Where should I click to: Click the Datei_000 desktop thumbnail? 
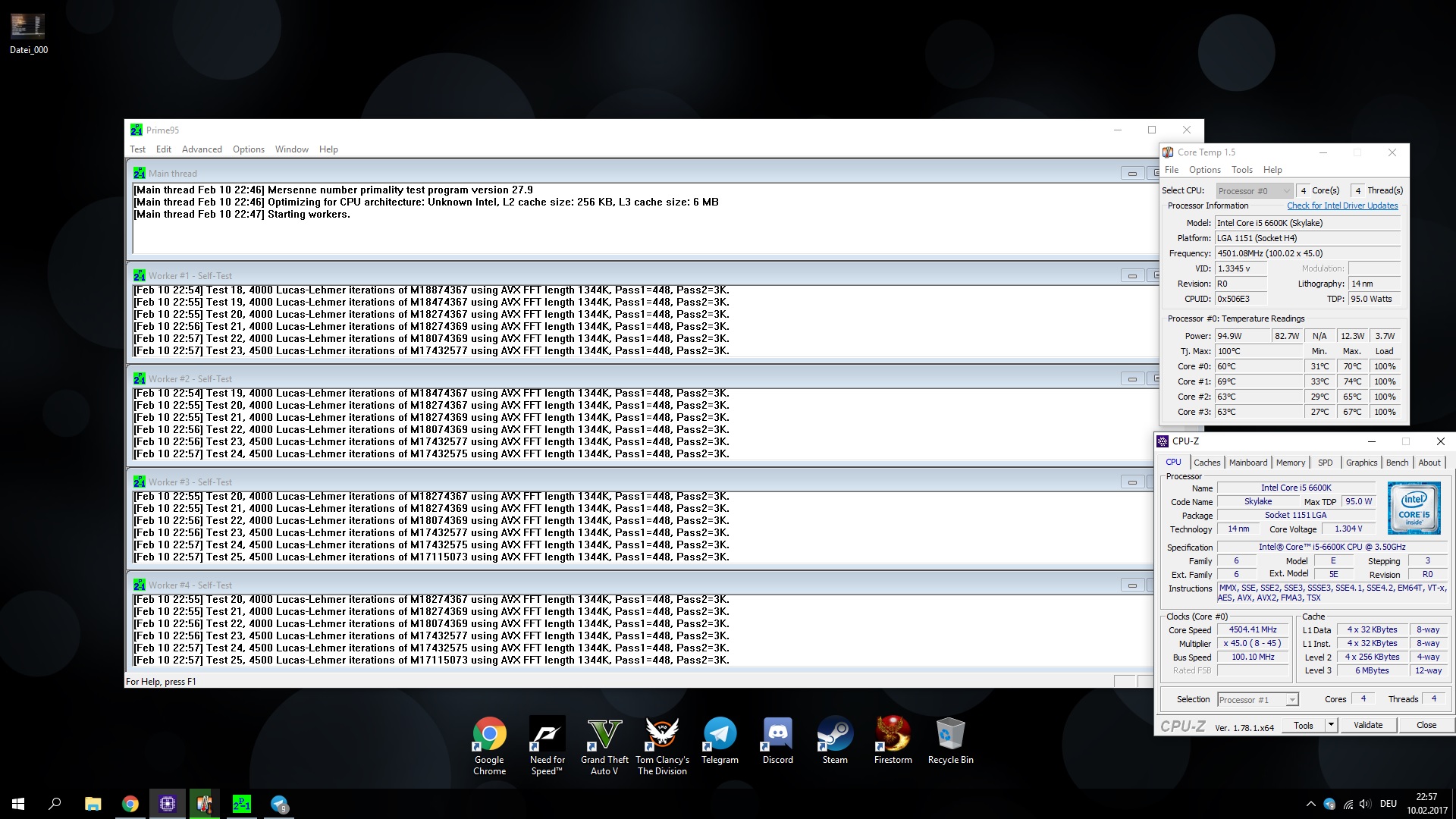28,27
